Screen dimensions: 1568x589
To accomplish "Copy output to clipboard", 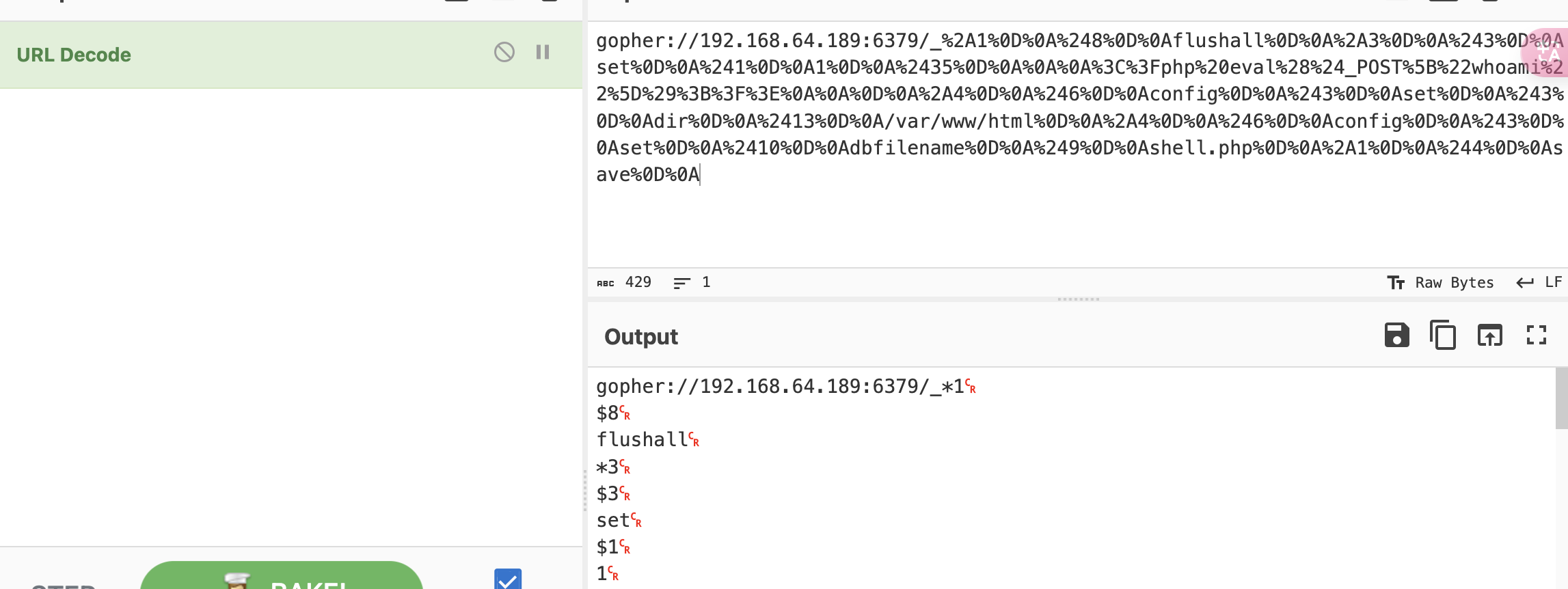I will point(1443,335).
